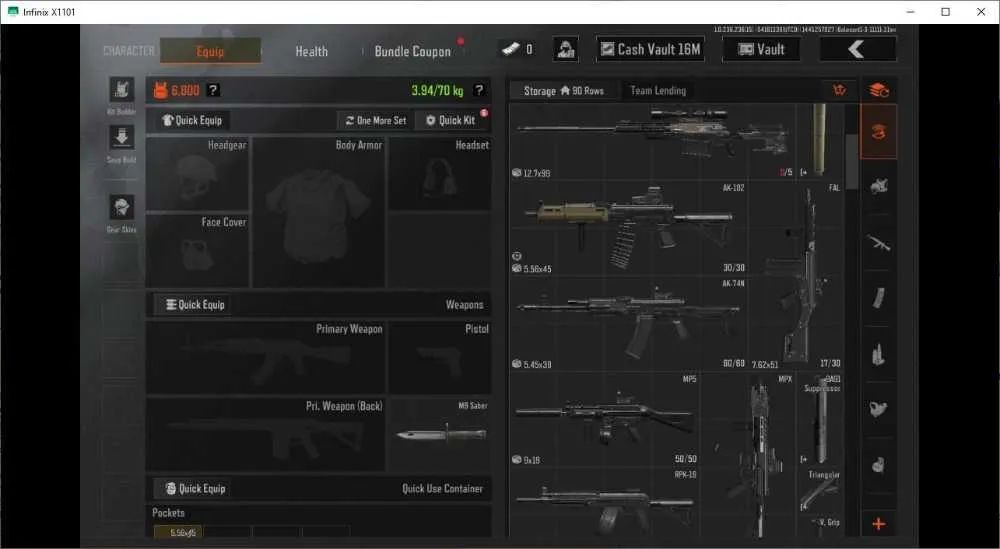
Task: Select the rifle category filter icon
Action: click(878, 243)
